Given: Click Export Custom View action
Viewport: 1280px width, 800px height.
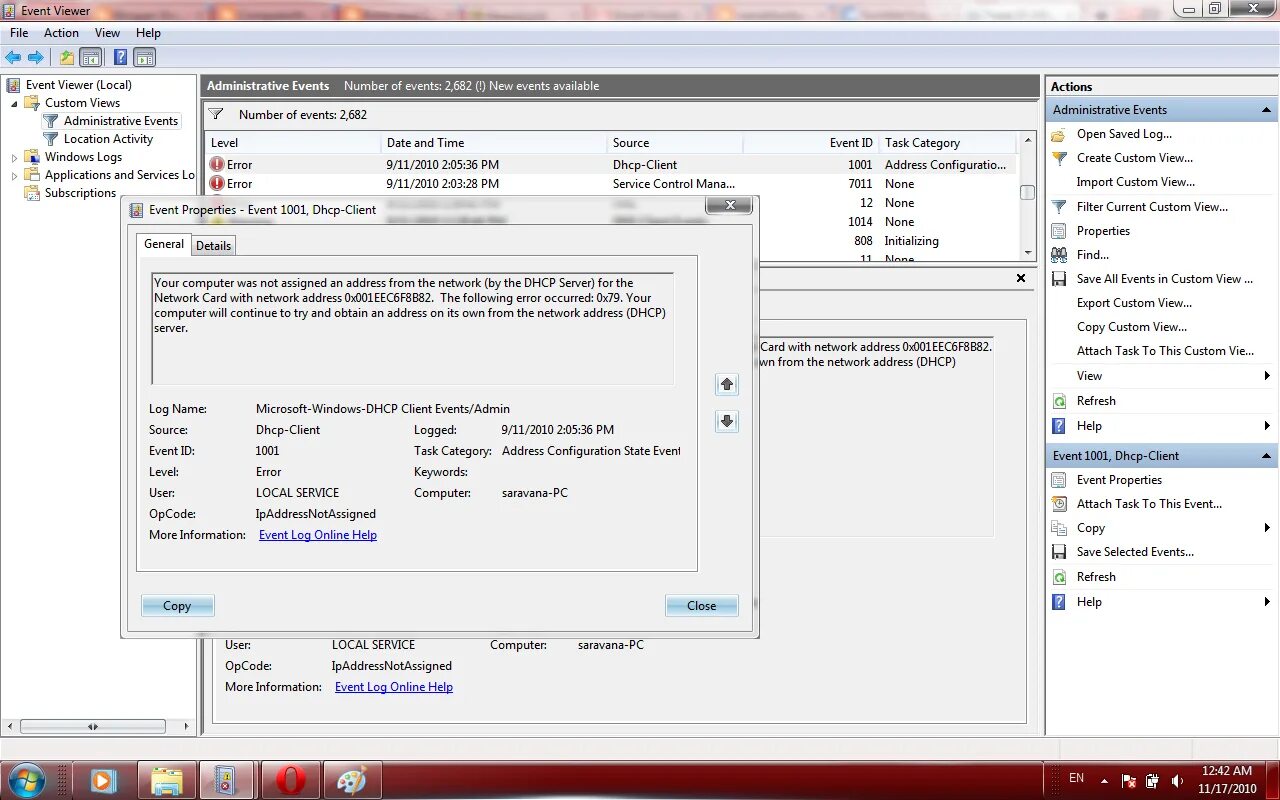Looking at the screenshot, I should pos(1134,303).
